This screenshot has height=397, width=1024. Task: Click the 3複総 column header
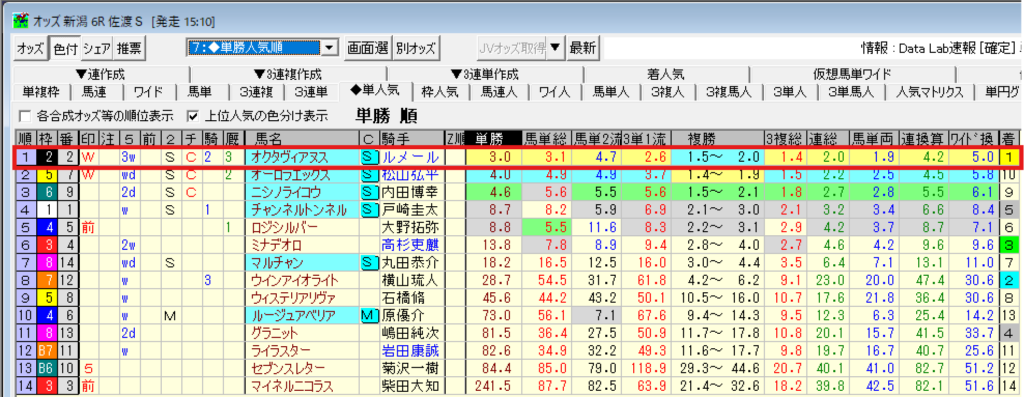(x=784, y=138)
